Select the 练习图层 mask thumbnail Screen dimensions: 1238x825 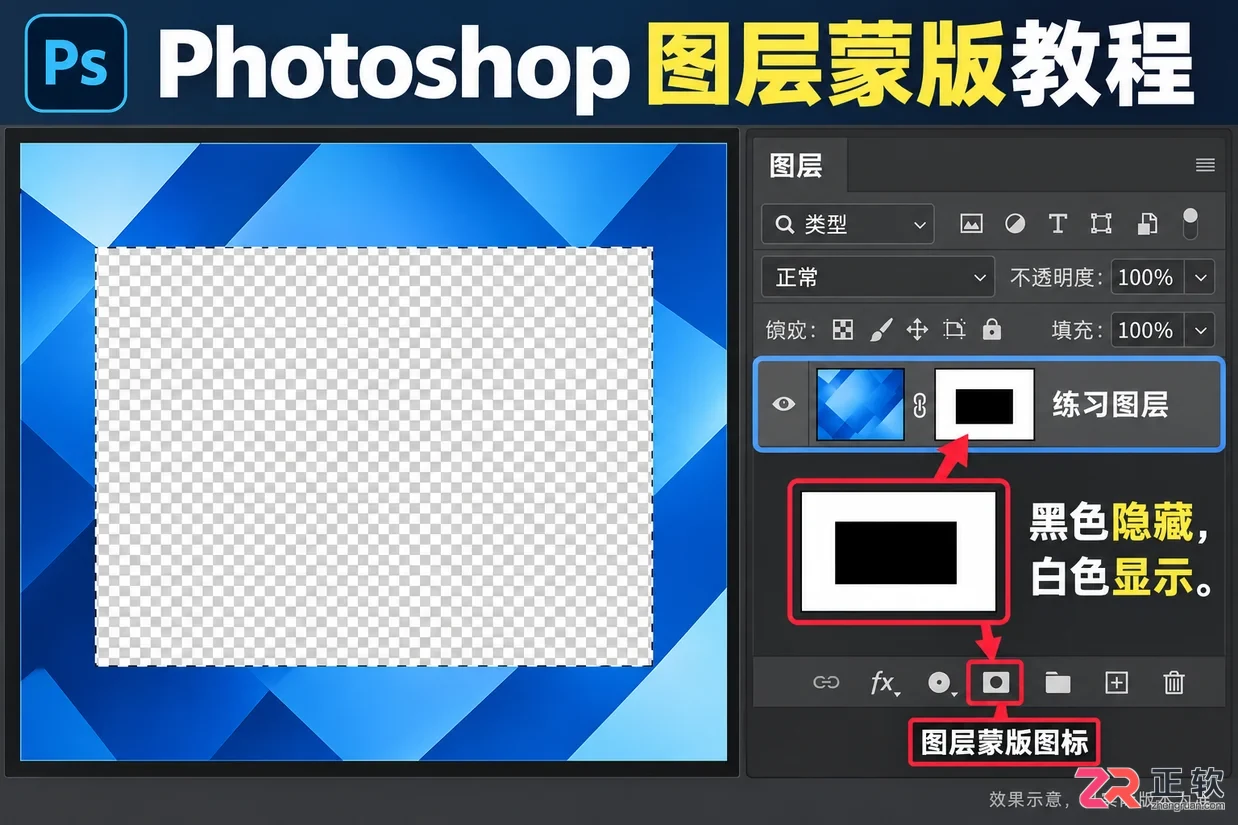point(985,404)
